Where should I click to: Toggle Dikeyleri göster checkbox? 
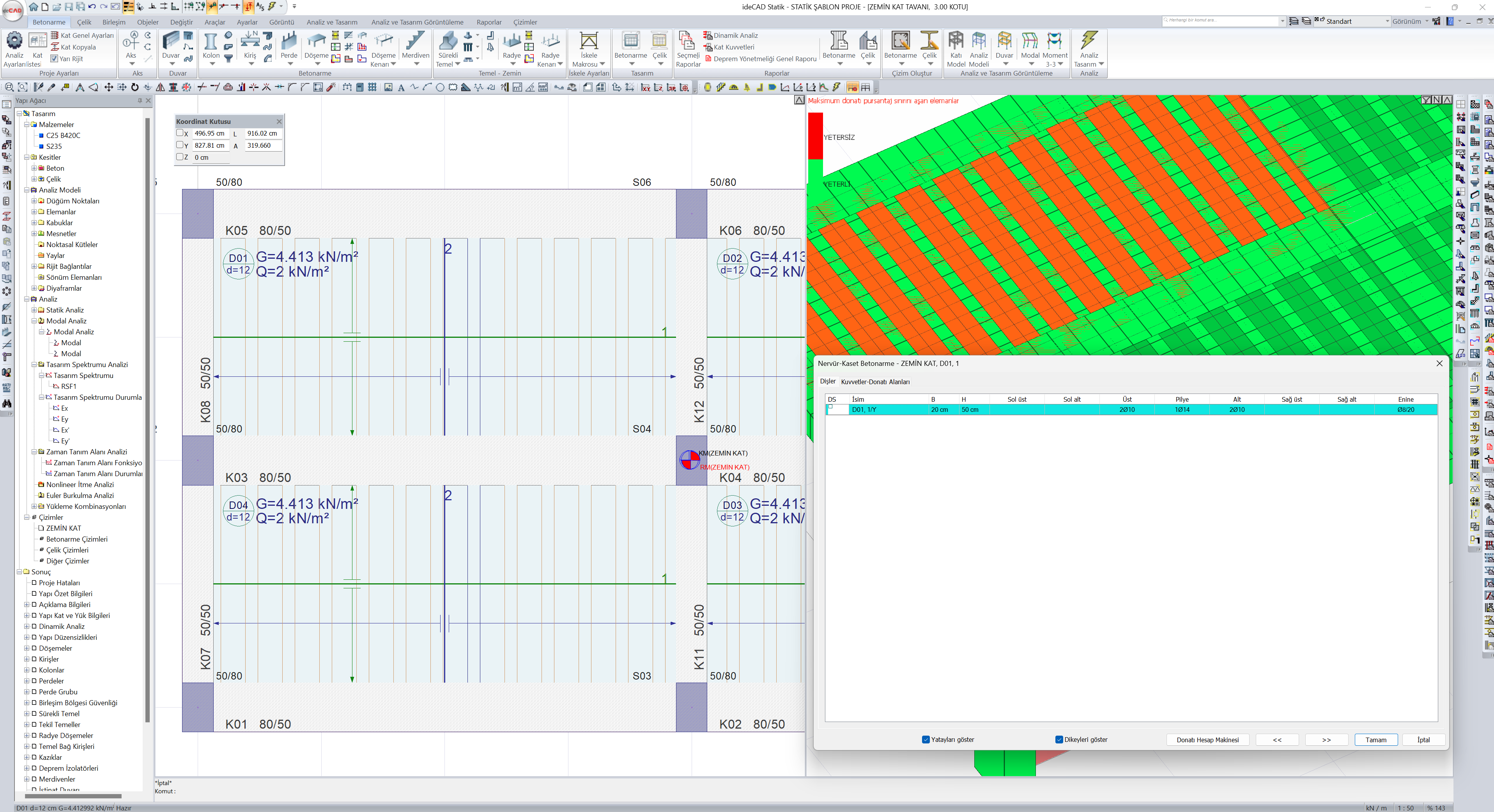(x=1059, y=740)
